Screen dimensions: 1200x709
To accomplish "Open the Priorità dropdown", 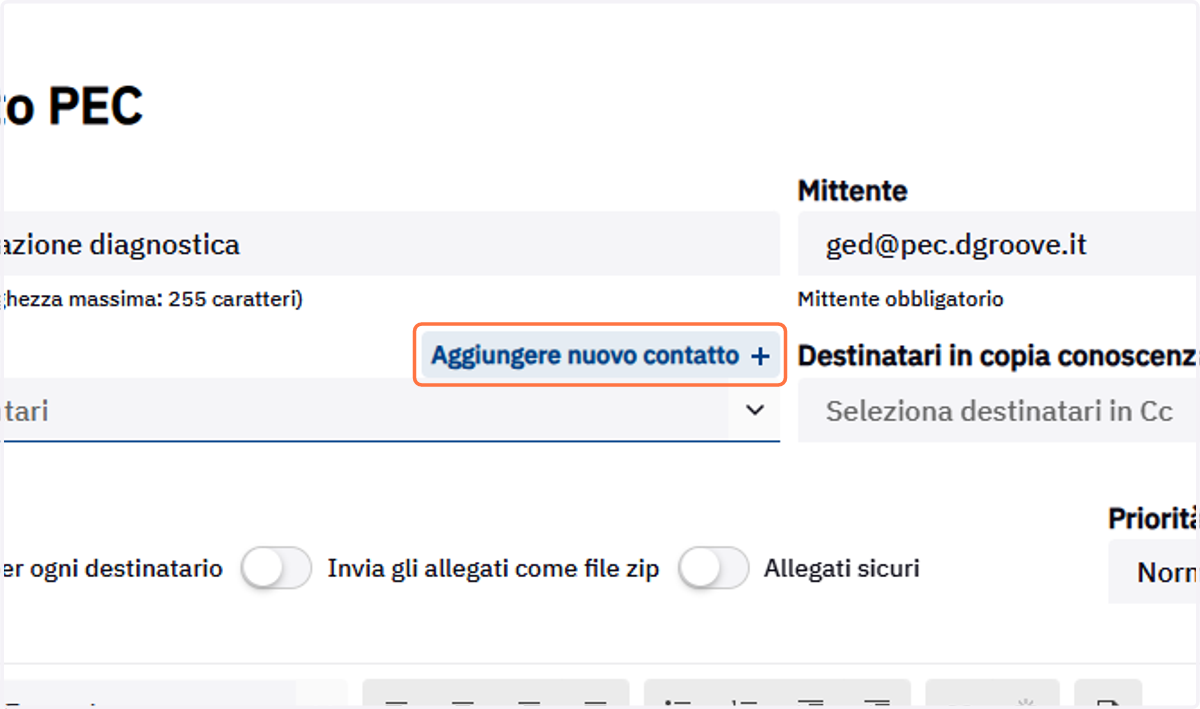I will point(1154,572).
